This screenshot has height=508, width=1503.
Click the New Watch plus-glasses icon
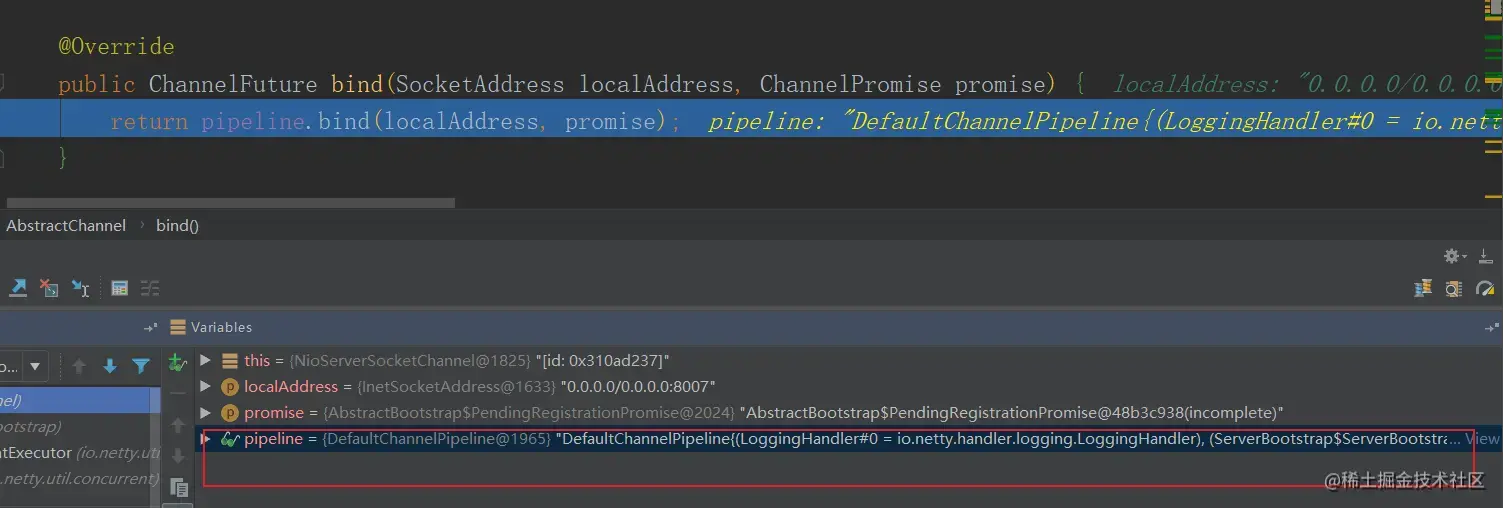tap(178, 363)
